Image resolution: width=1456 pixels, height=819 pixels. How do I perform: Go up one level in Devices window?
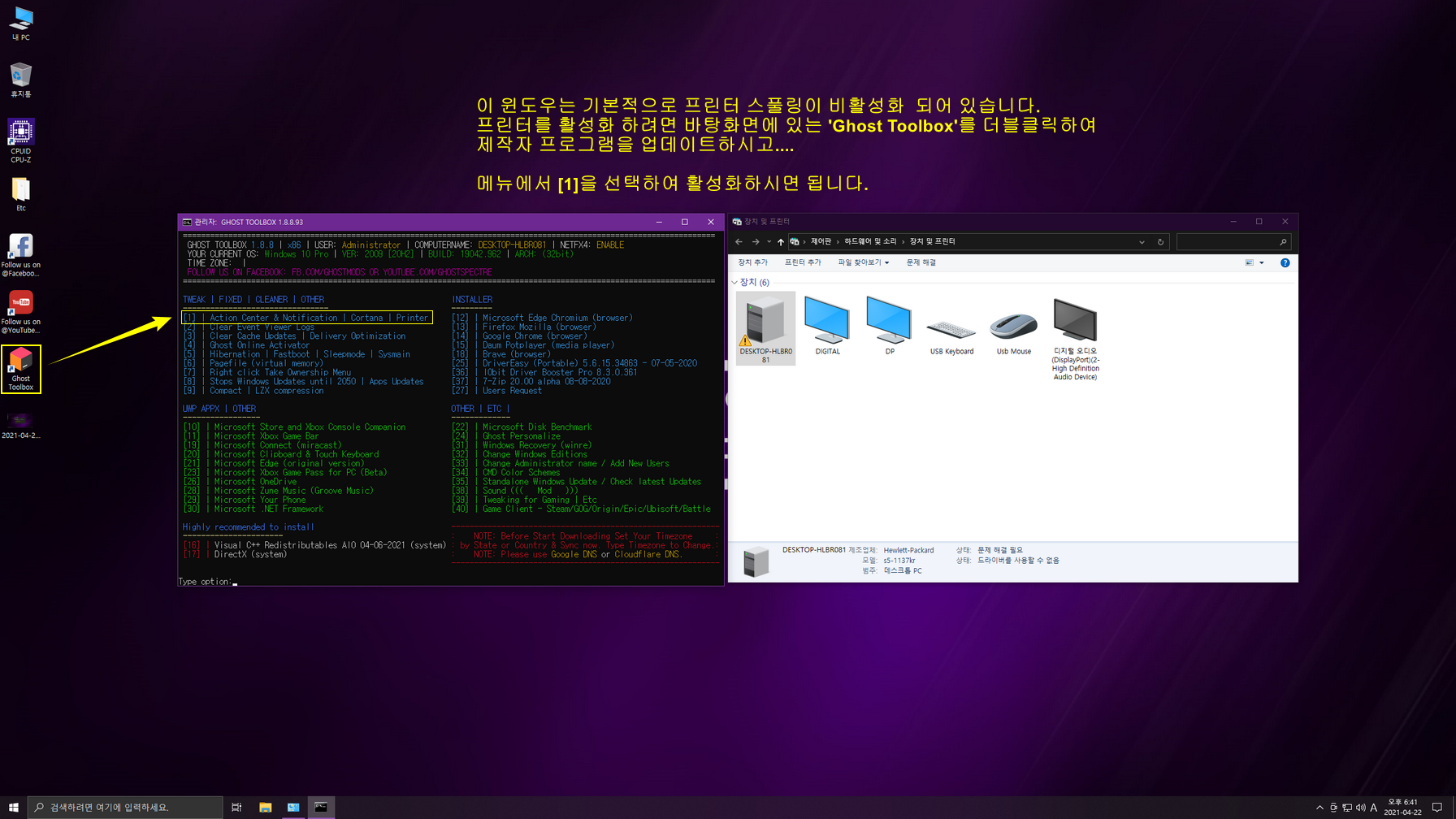(x=781, y=241)
